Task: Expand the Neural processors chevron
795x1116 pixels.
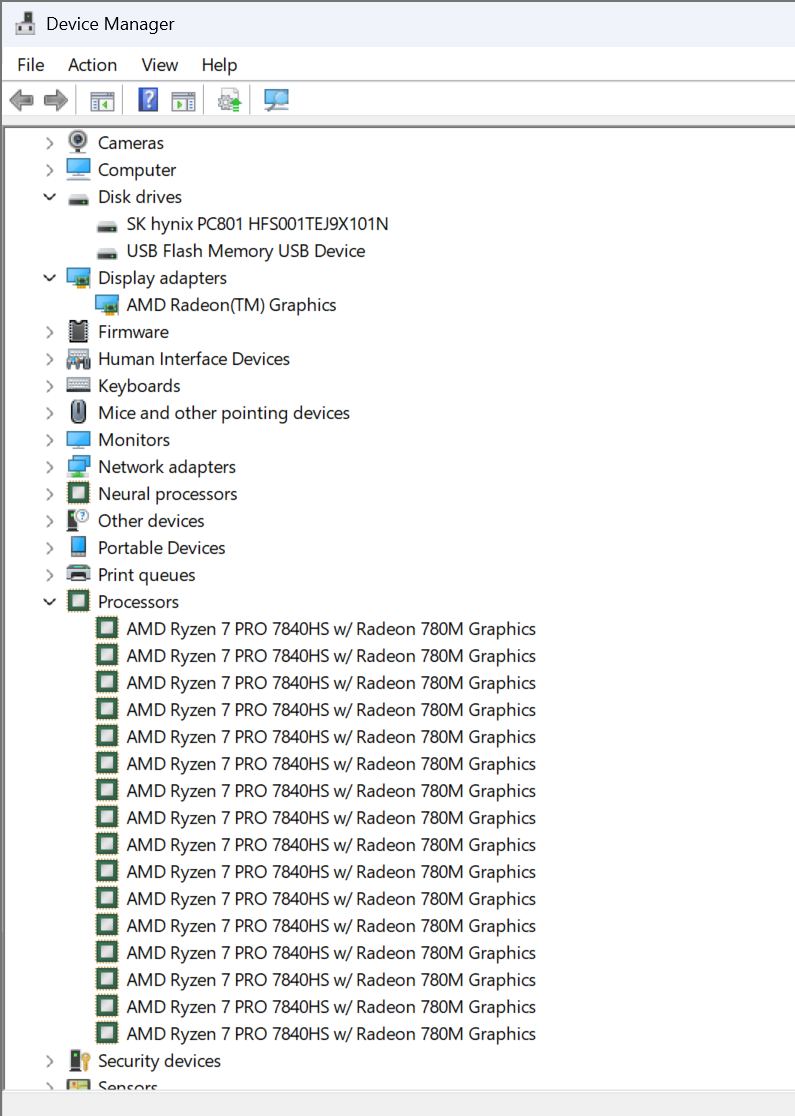Action: (49, 495)
